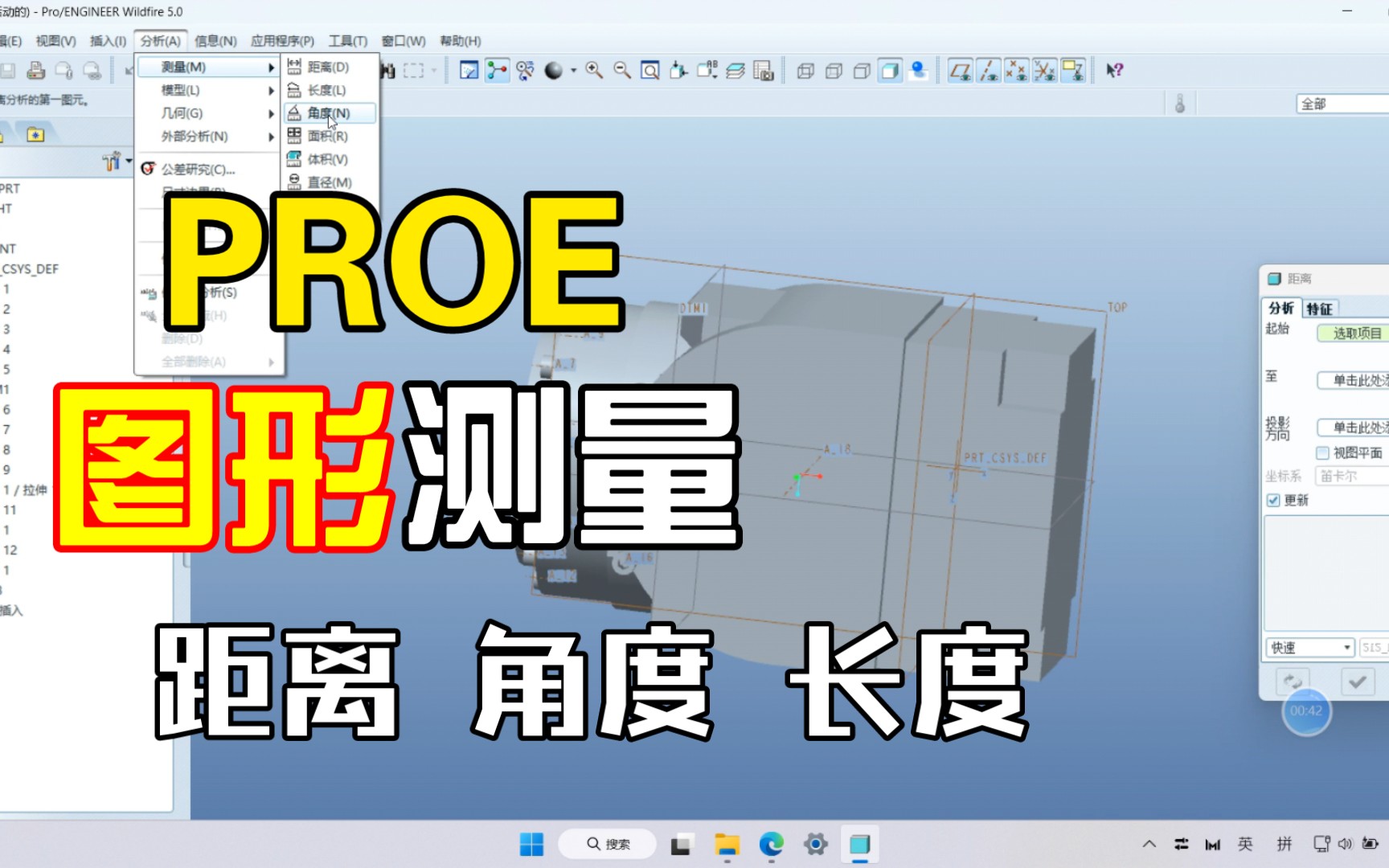
Task: Open the saved view list icon
Action: (x=707, y=71)
